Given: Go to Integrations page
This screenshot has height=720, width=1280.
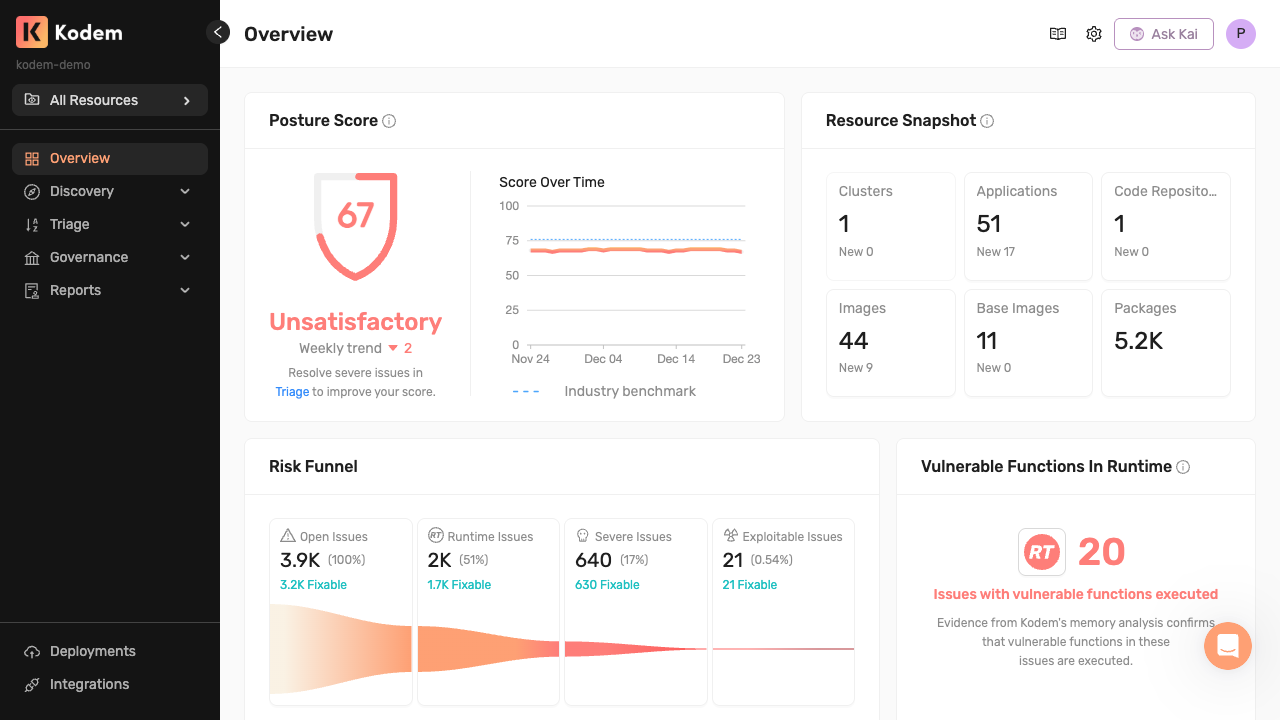Looking at the screenshot, I should tap(89, 684).
